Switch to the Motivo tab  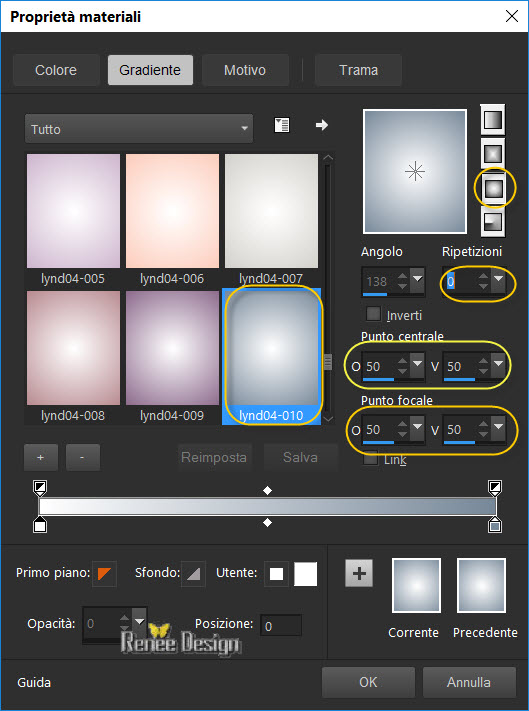245,70
